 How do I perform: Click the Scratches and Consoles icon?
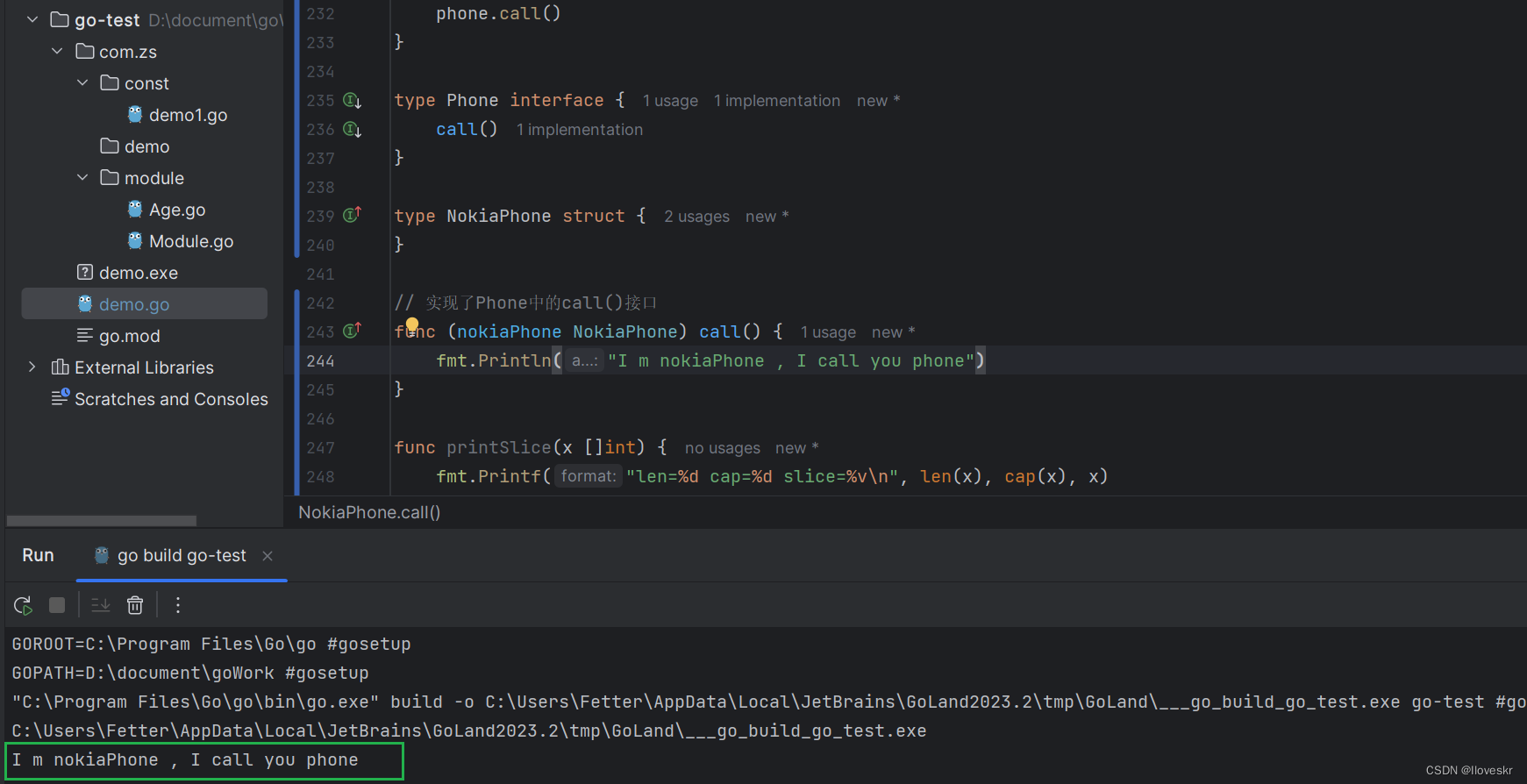(x=60, y=398)
